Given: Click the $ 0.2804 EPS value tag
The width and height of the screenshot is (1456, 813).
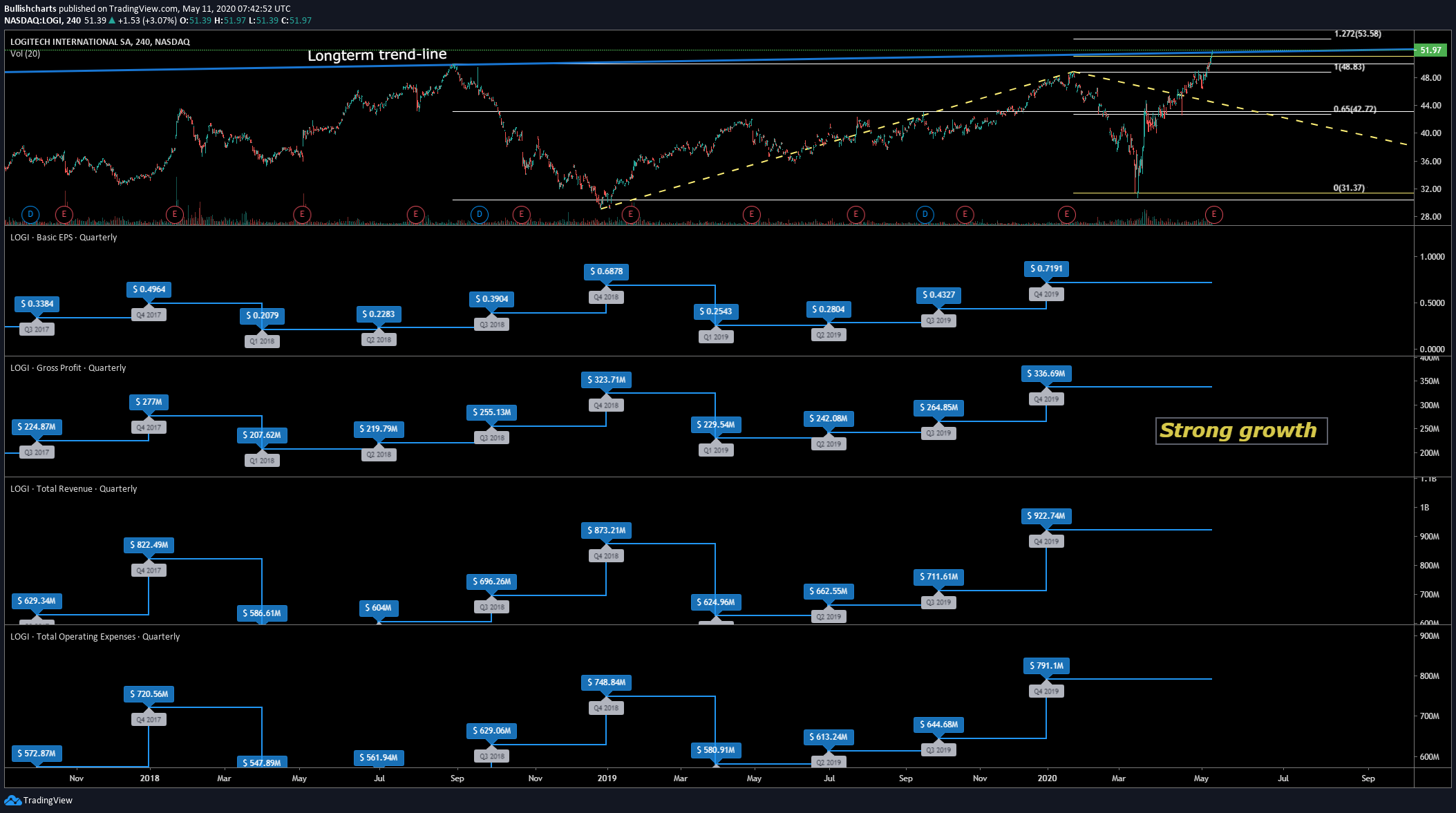Looking at the screenshot, I should click(x=829, y=309).
